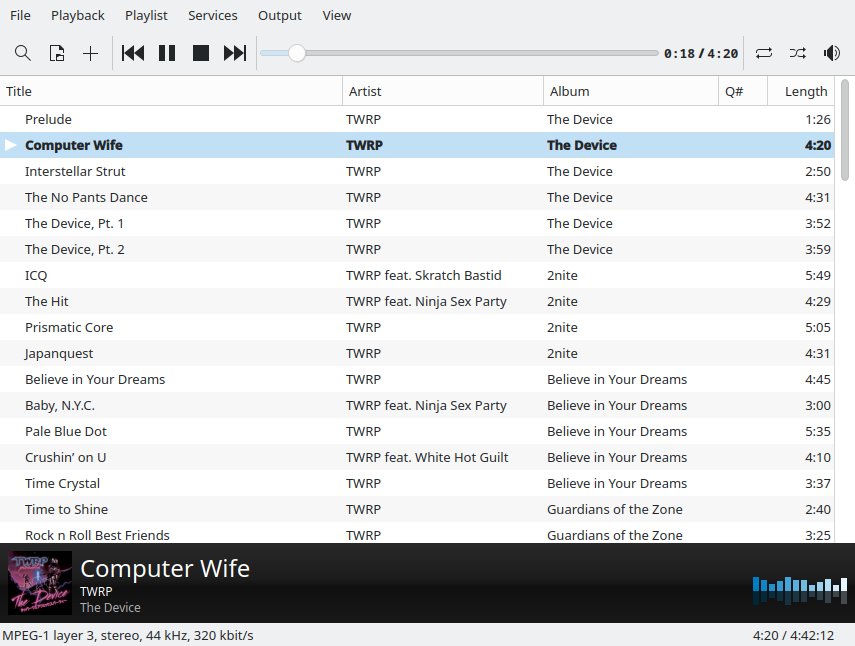Click The Device album art thumbnail
This screenshot has width=855, height=646.
click(40, 583)
